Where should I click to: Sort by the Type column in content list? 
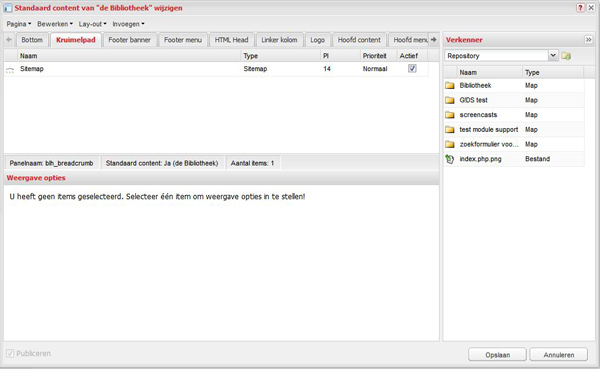click(281, 56)
